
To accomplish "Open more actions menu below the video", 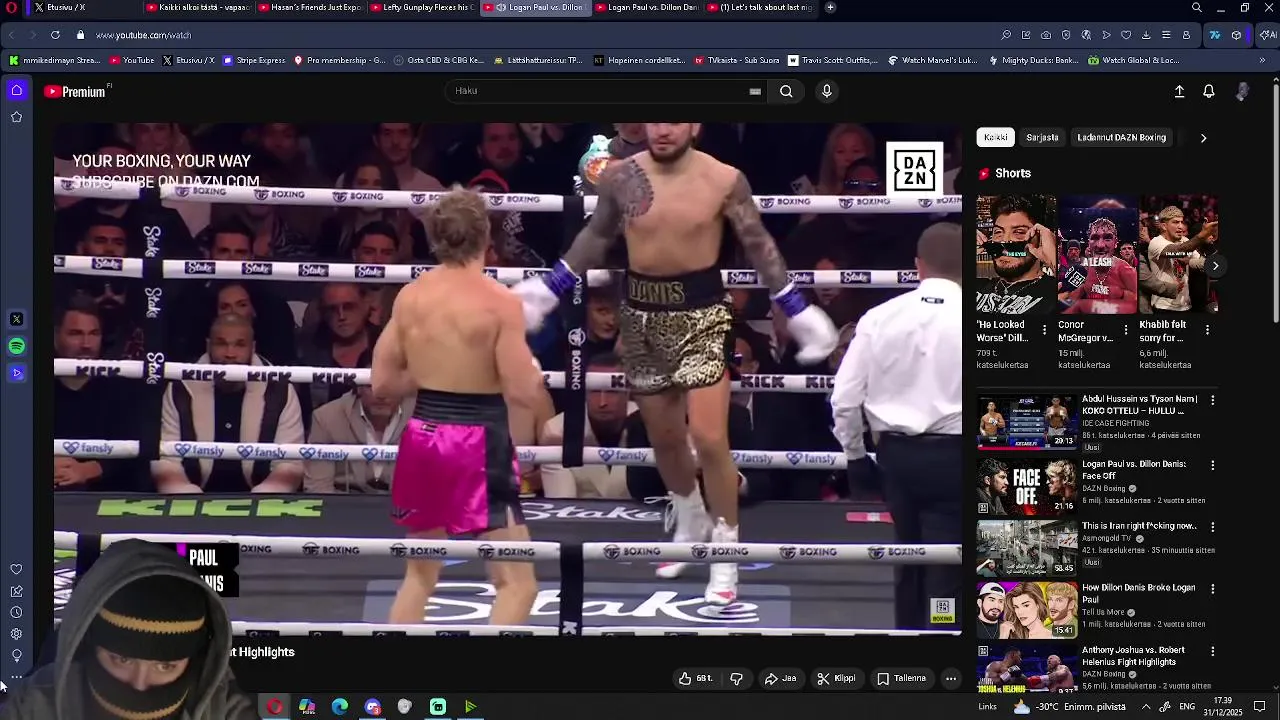I will point(951,679).
